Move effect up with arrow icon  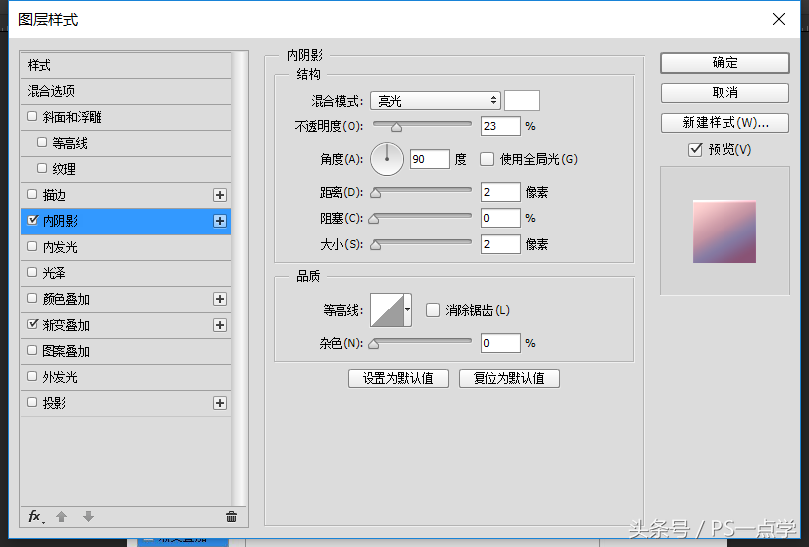(x=61, y=517)
